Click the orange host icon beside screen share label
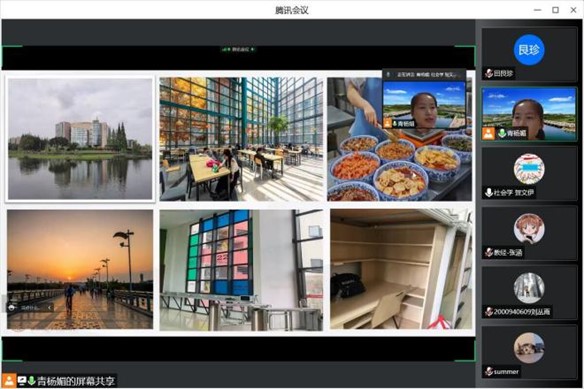Screen dimensions: 584x389 [8, 381]
